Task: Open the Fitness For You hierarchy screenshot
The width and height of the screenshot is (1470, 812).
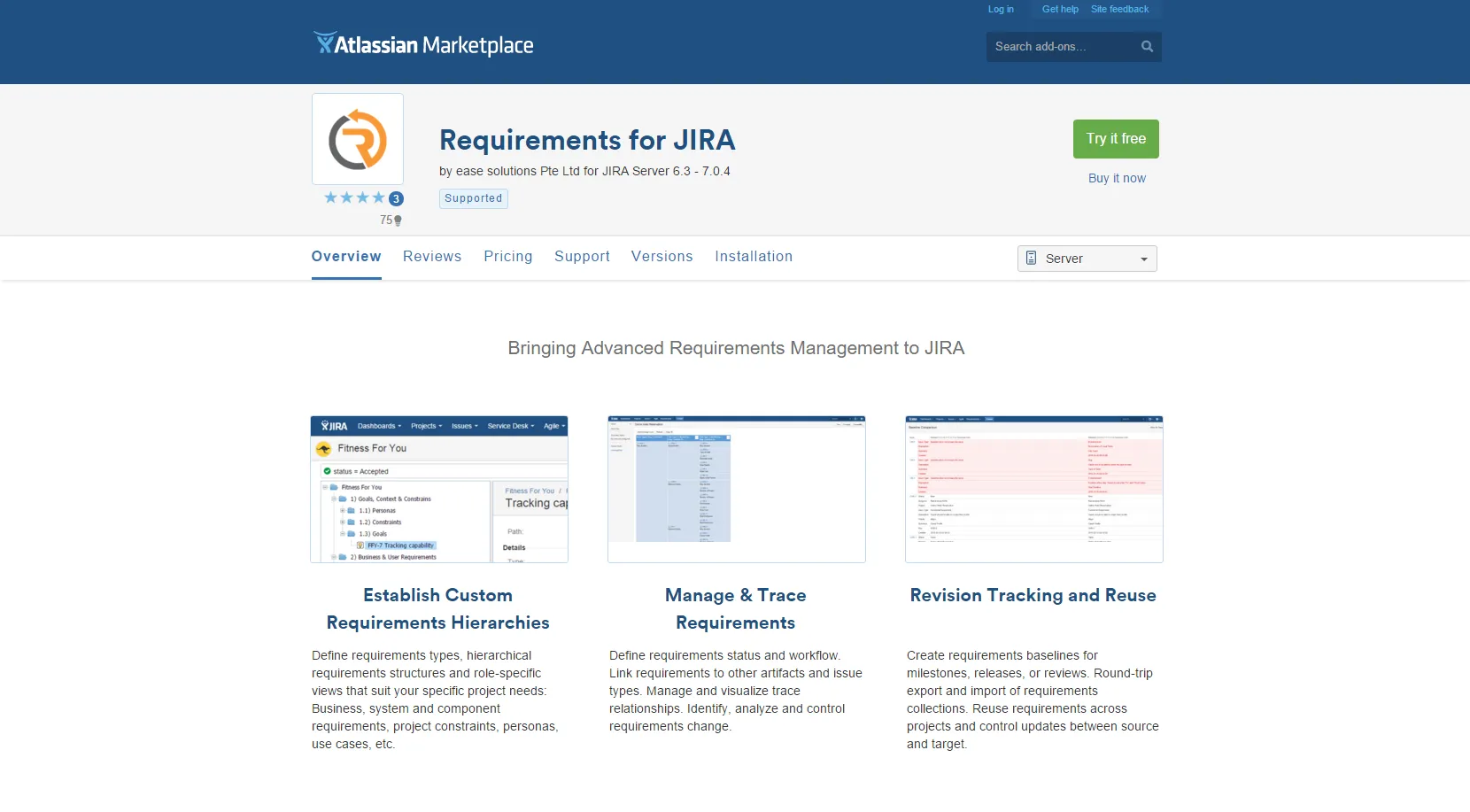Action: click(x=439, y=489)
